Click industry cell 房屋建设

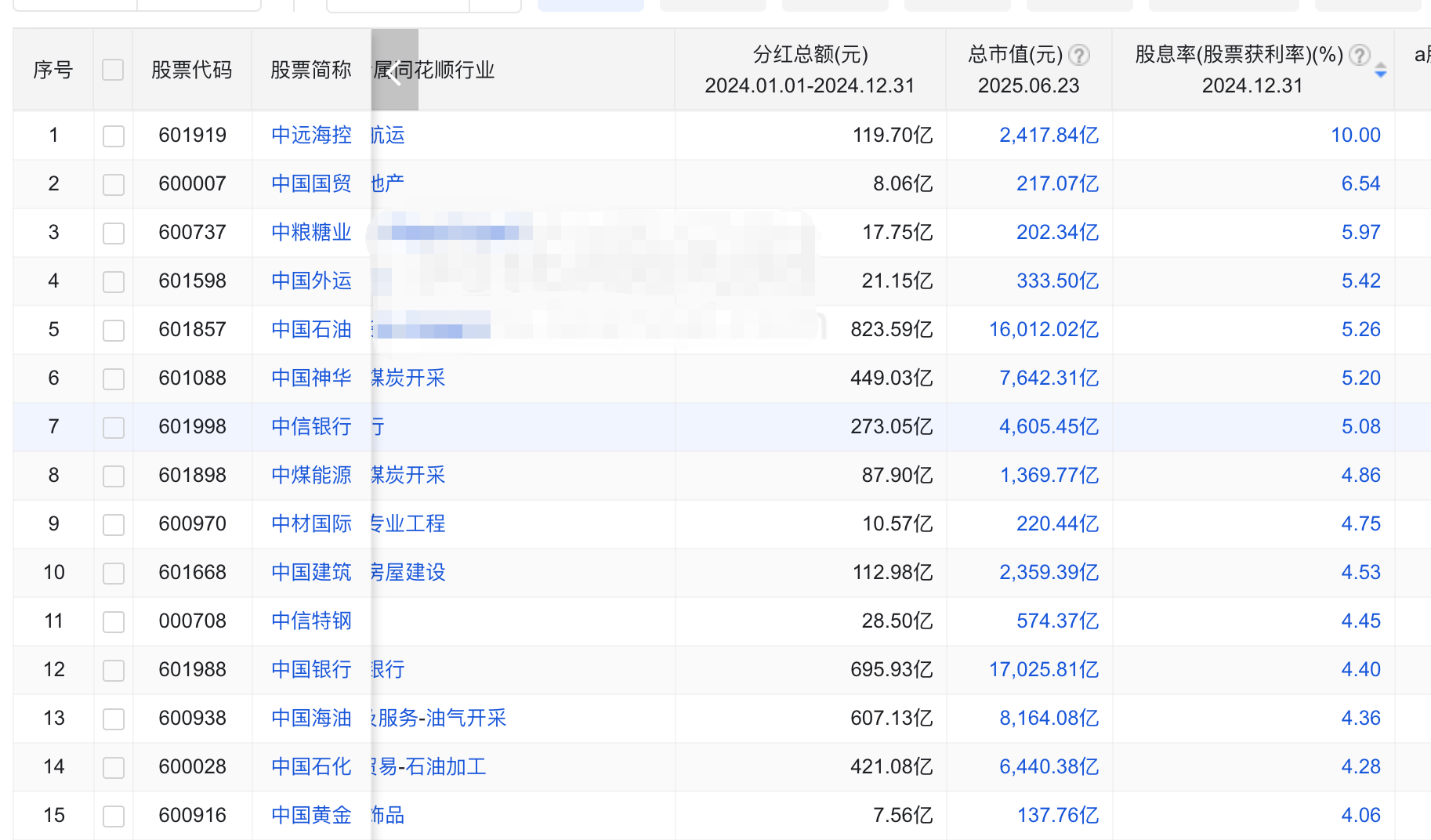408,572
